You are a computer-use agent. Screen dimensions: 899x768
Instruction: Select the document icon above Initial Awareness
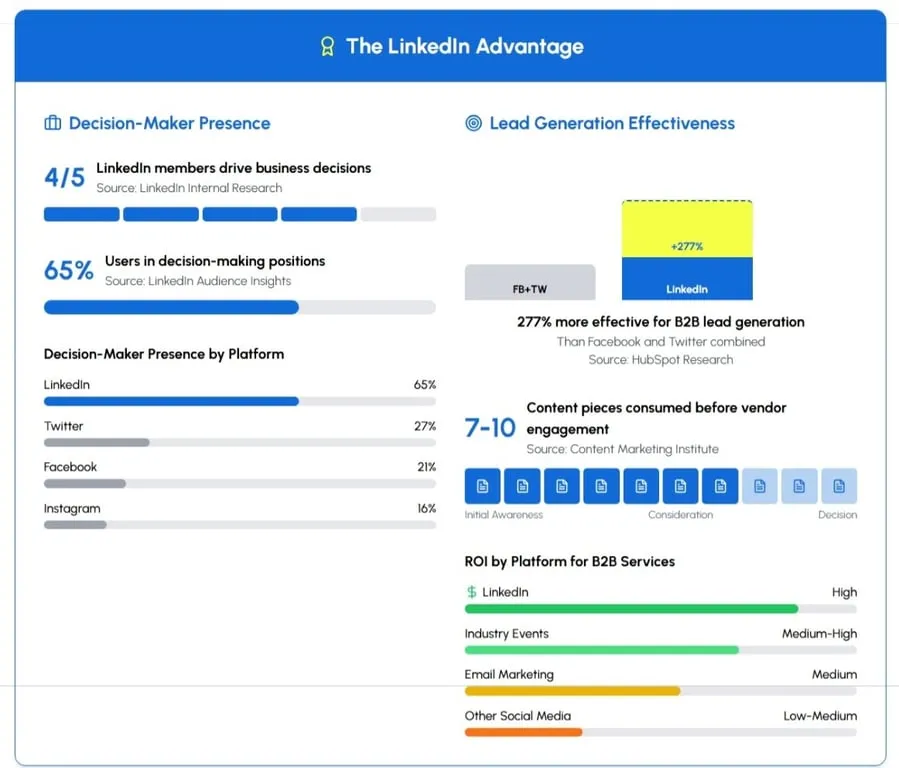pyautogui.click(x=483, y=485)
